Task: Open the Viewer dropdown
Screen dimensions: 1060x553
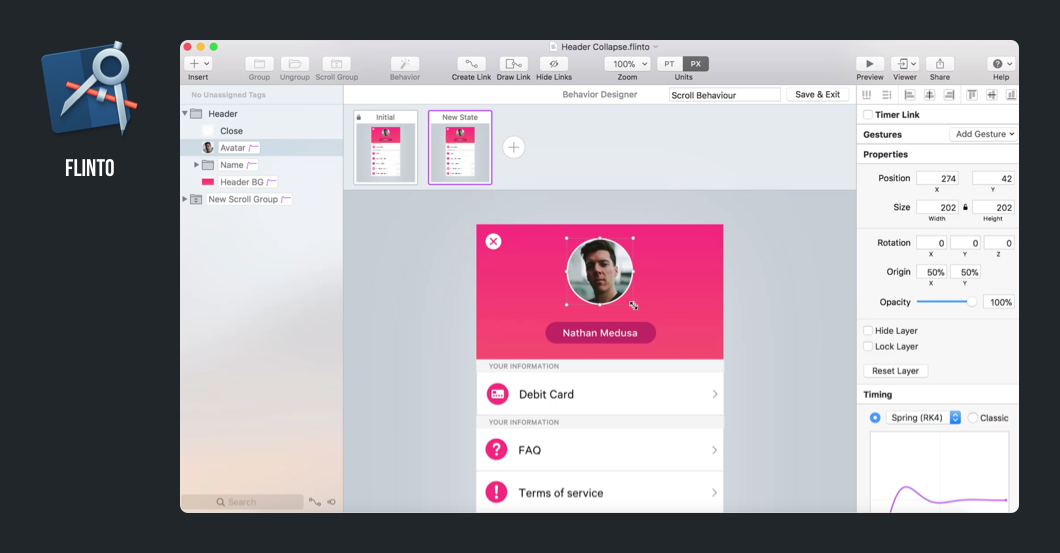Action: [x=905, y=64]
